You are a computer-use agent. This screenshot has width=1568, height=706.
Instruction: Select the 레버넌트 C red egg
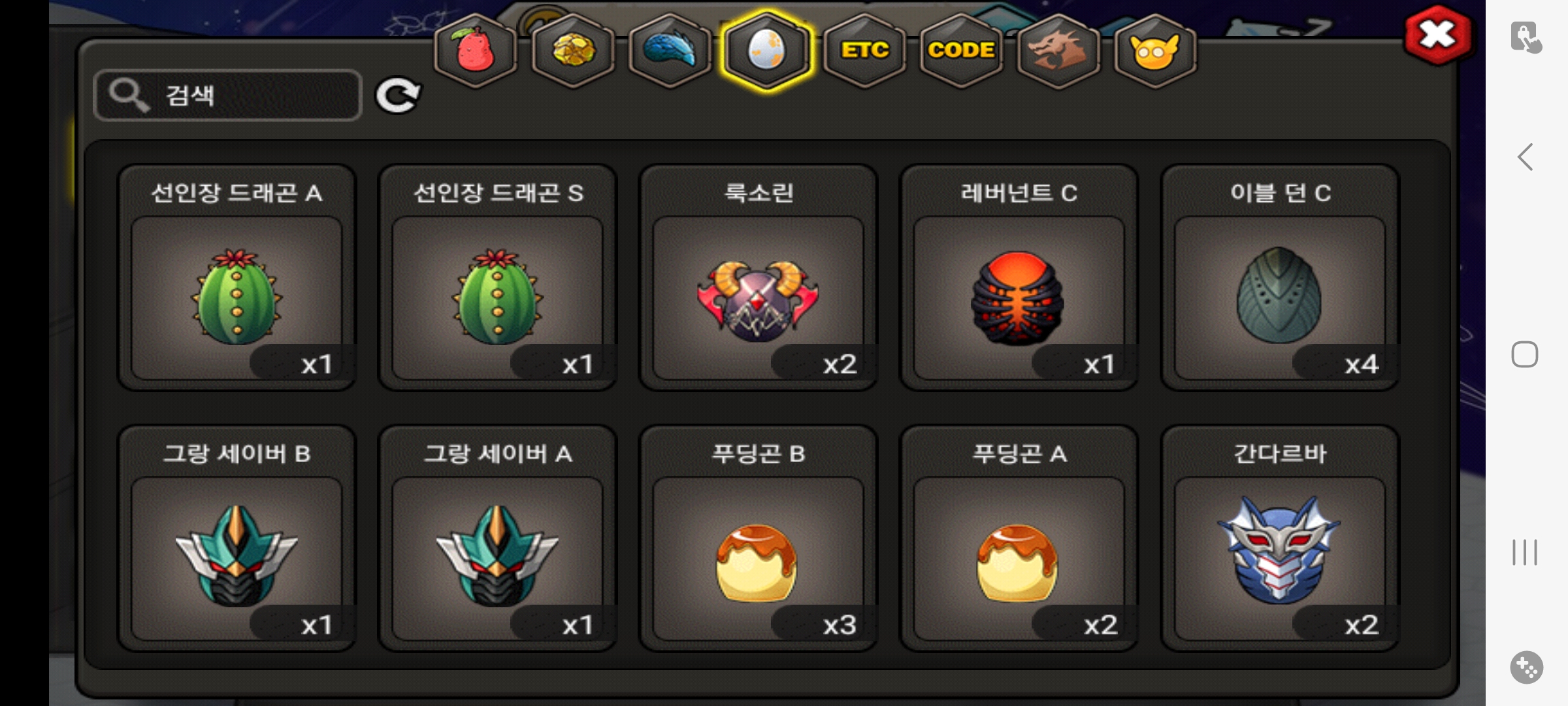pos(1019,277)
